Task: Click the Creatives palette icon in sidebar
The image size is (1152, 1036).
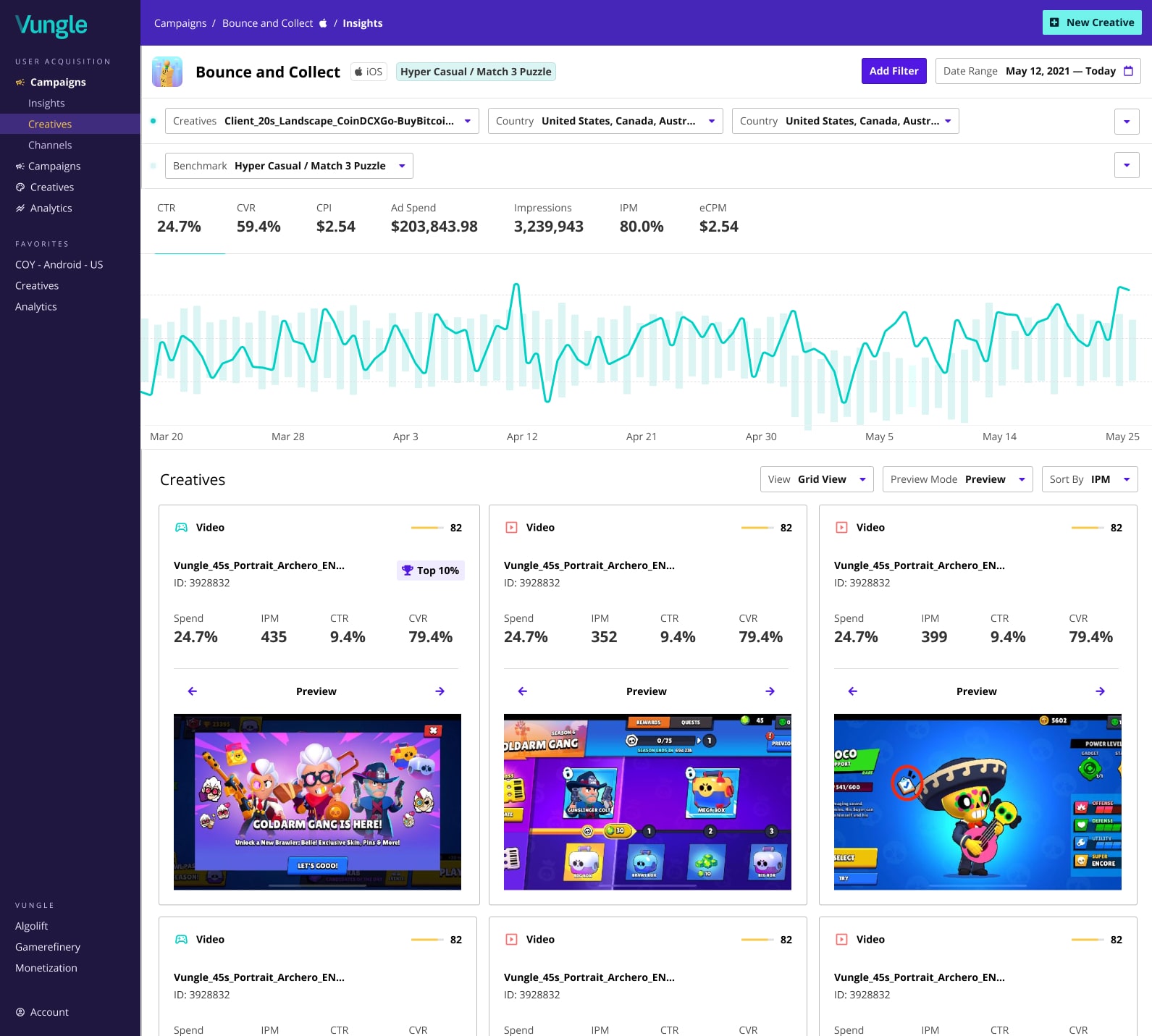Action: pos(20,188)
